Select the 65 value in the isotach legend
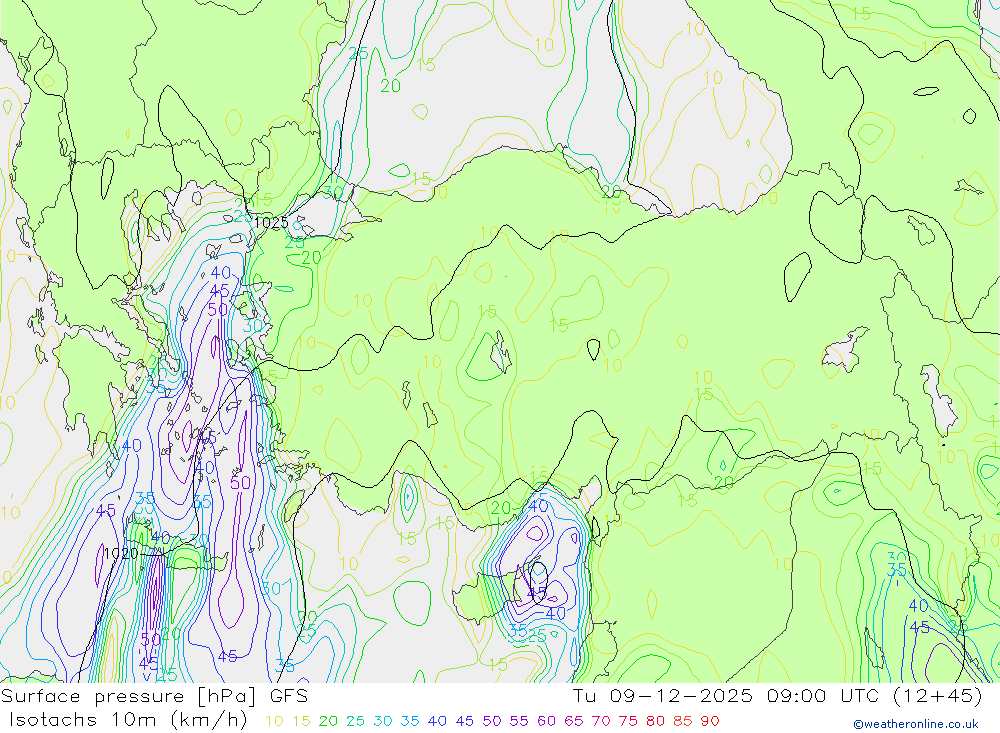The image size is (1000, 733). pos(573,721)
